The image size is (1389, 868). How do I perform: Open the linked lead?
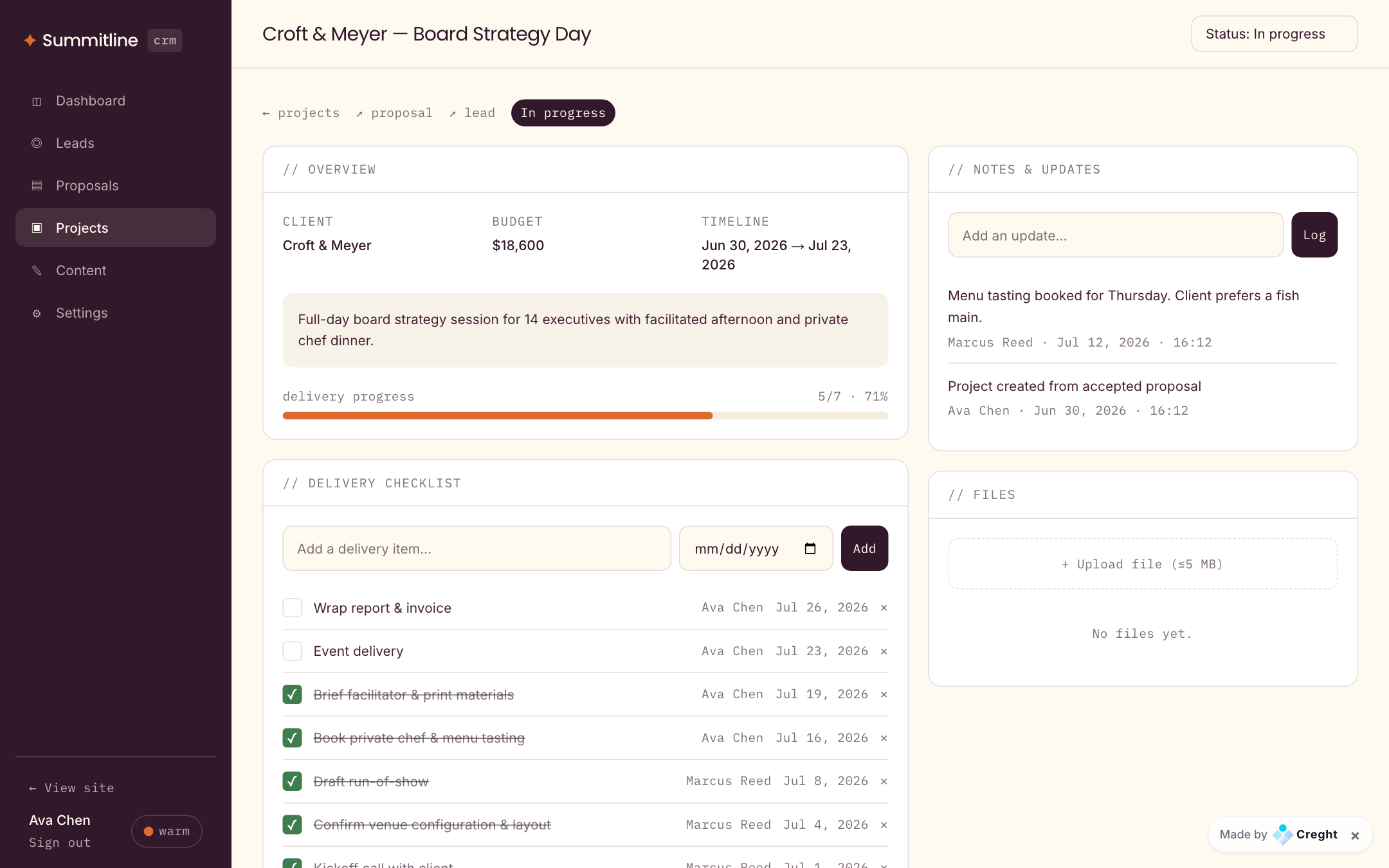coord(472,113)
